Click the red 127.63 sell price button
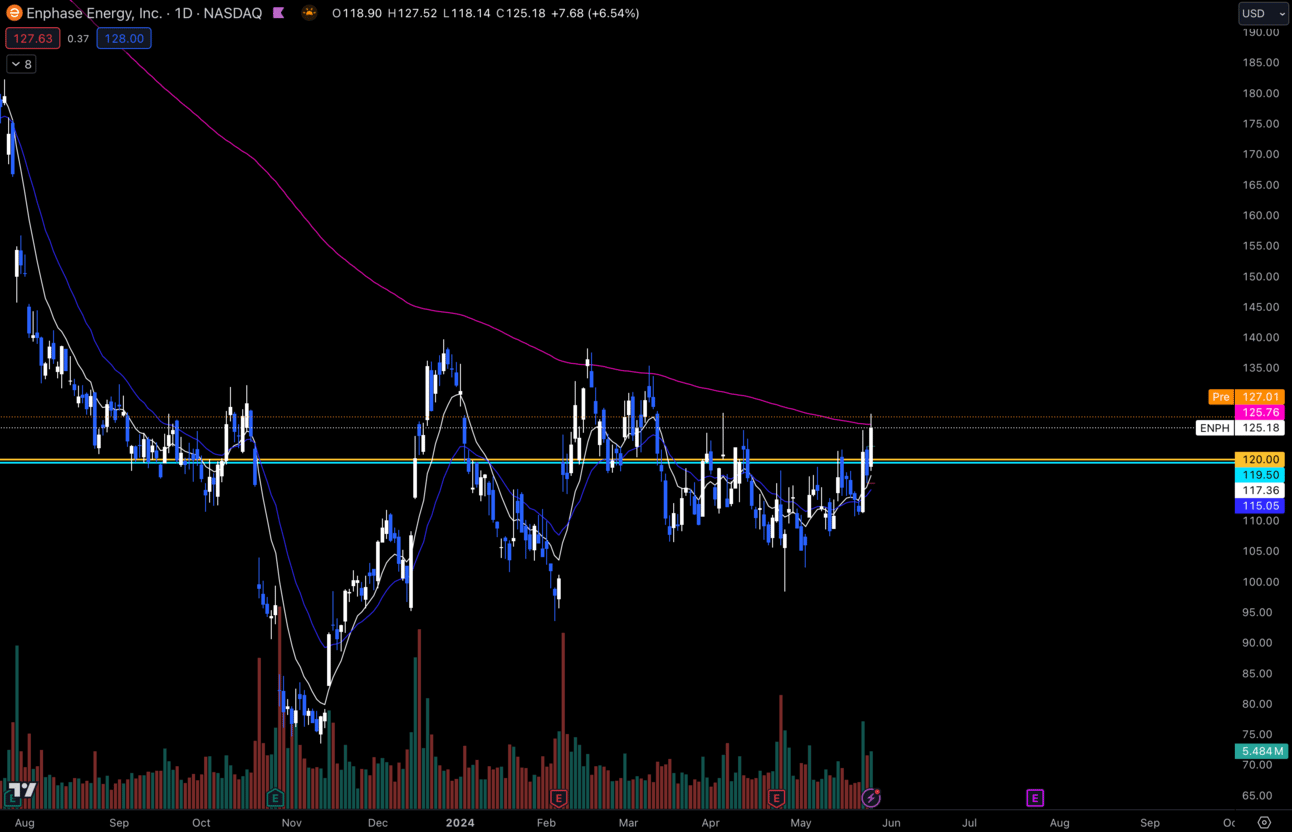 (33, 38)
